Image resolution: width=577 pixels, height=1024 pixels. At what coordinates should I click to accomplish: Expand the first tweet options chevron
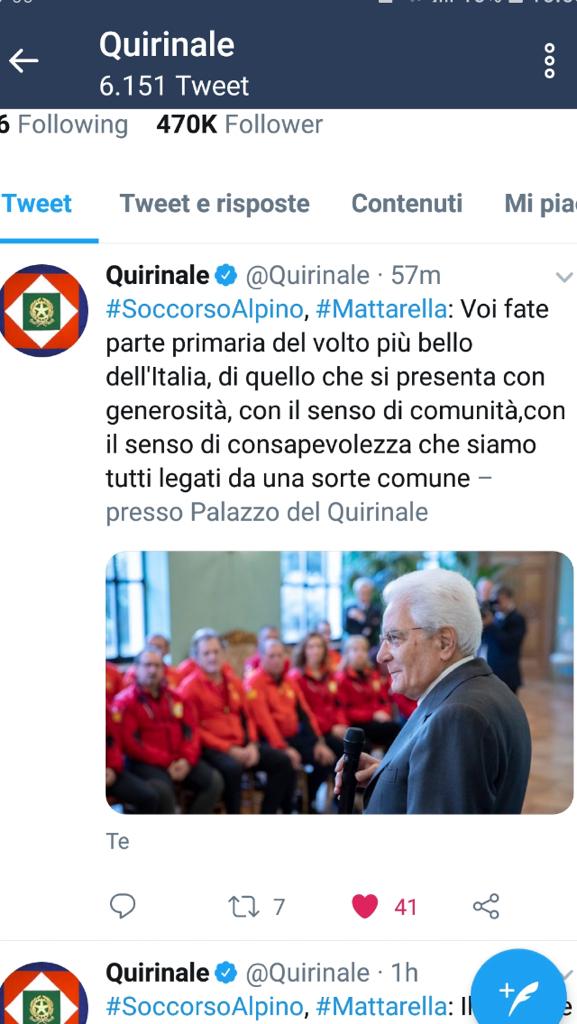(563, 277)
